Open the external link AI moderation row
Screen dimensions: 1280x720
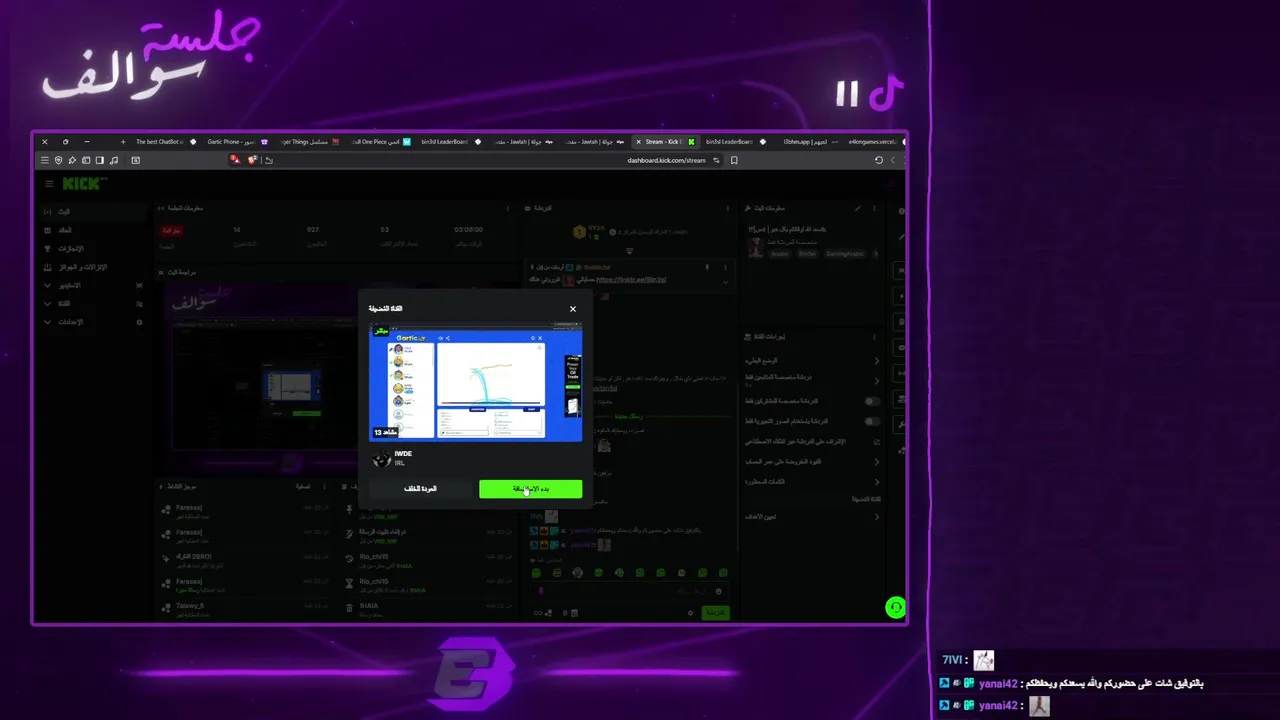[x=877, y=441]
